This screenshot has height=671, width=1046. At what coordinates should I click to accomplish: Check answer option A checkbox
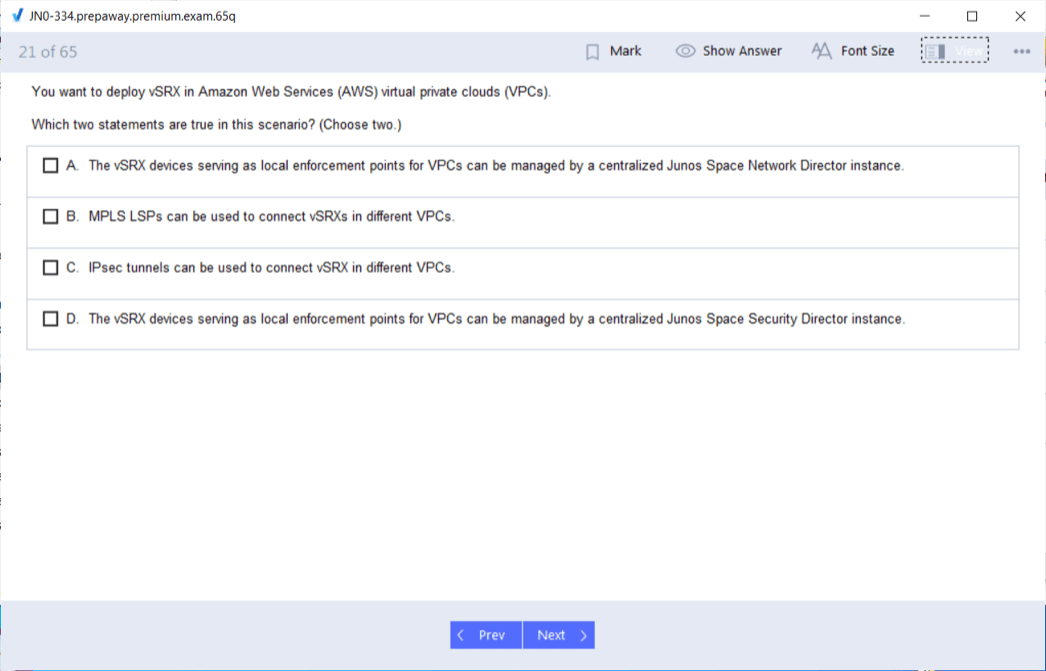(x=51, y=166)
